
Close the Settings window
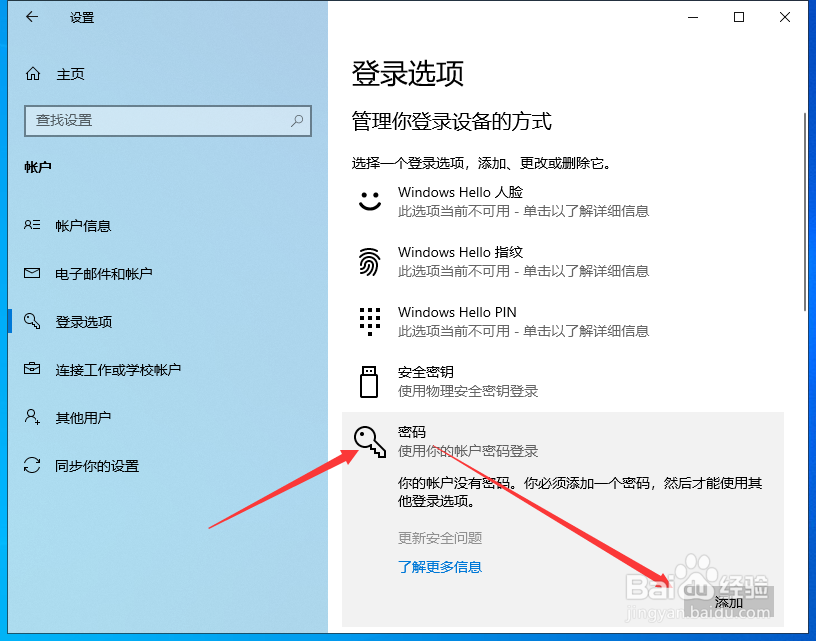(785, 17)
